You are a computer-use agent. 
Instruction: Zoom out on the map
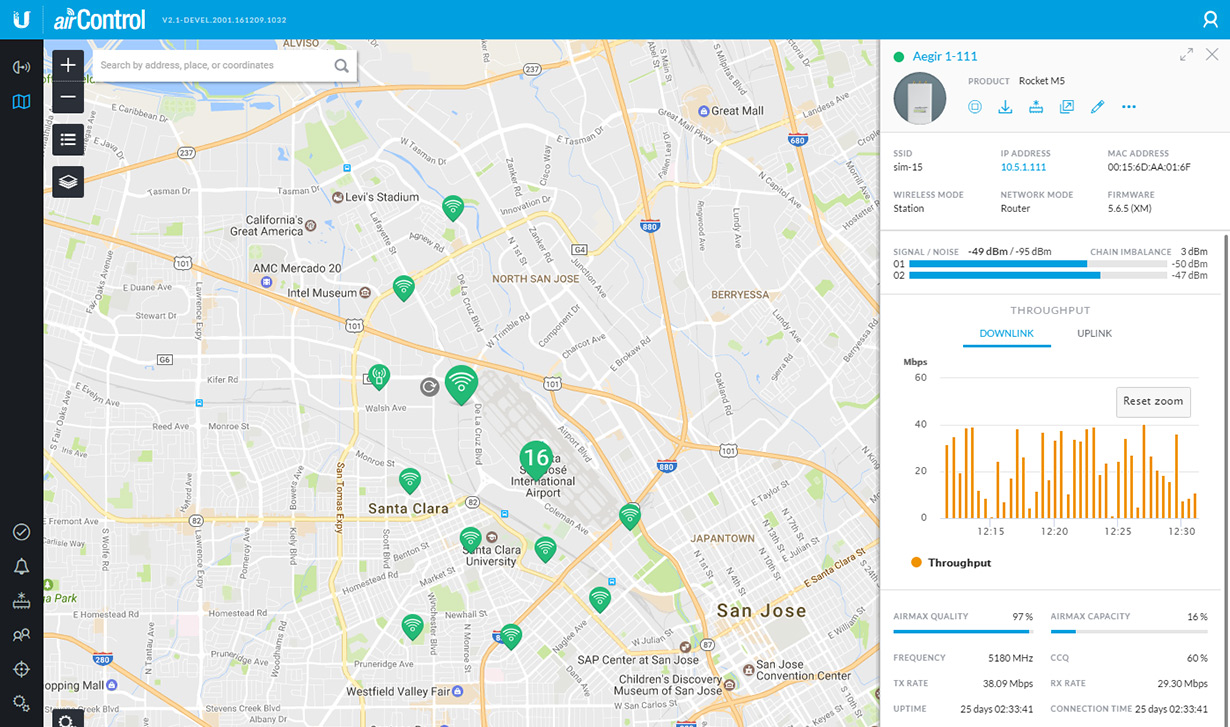coord(68,97)
